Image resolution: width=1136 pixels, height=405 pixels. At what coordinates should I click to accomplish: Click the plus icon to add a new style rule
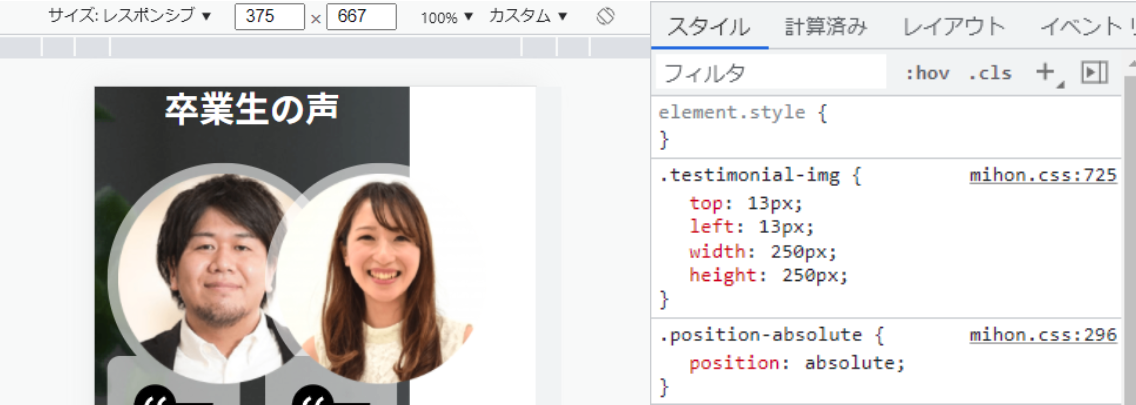(x=1045, y=72)
